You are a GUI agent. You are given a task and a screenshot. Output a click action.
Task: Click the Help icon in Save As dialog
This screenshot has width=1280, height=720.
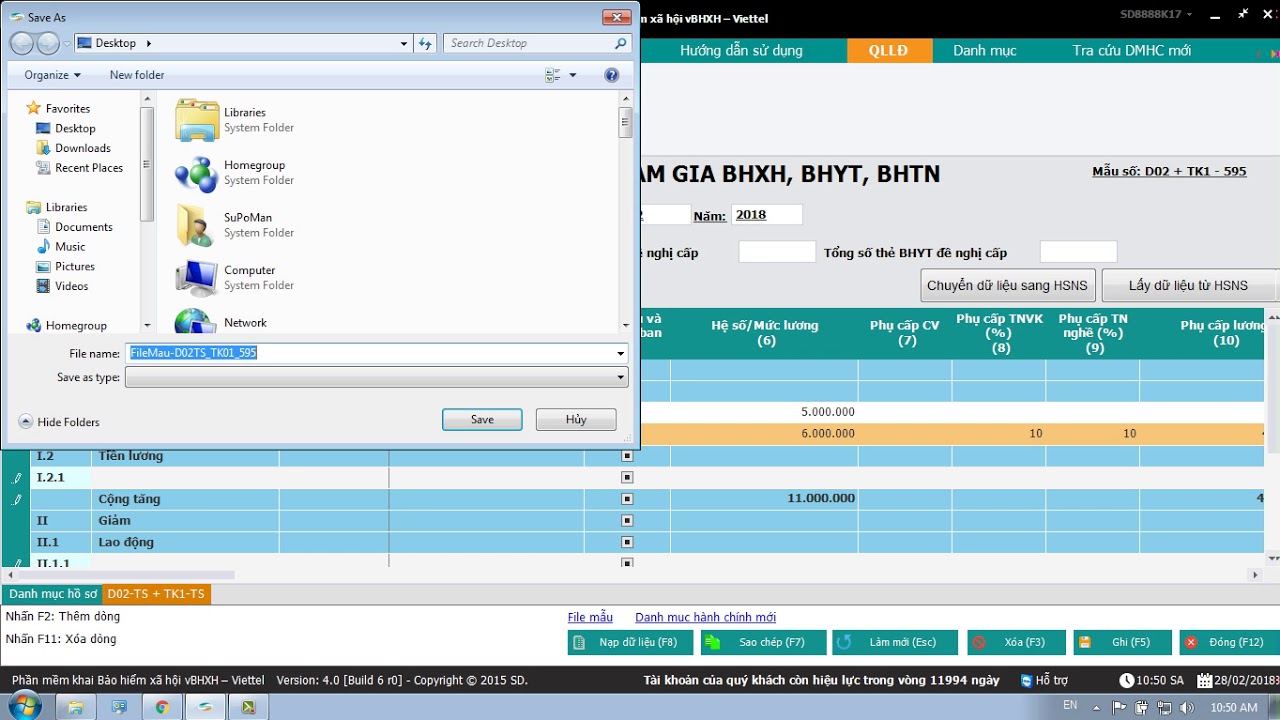pos(612,75)
